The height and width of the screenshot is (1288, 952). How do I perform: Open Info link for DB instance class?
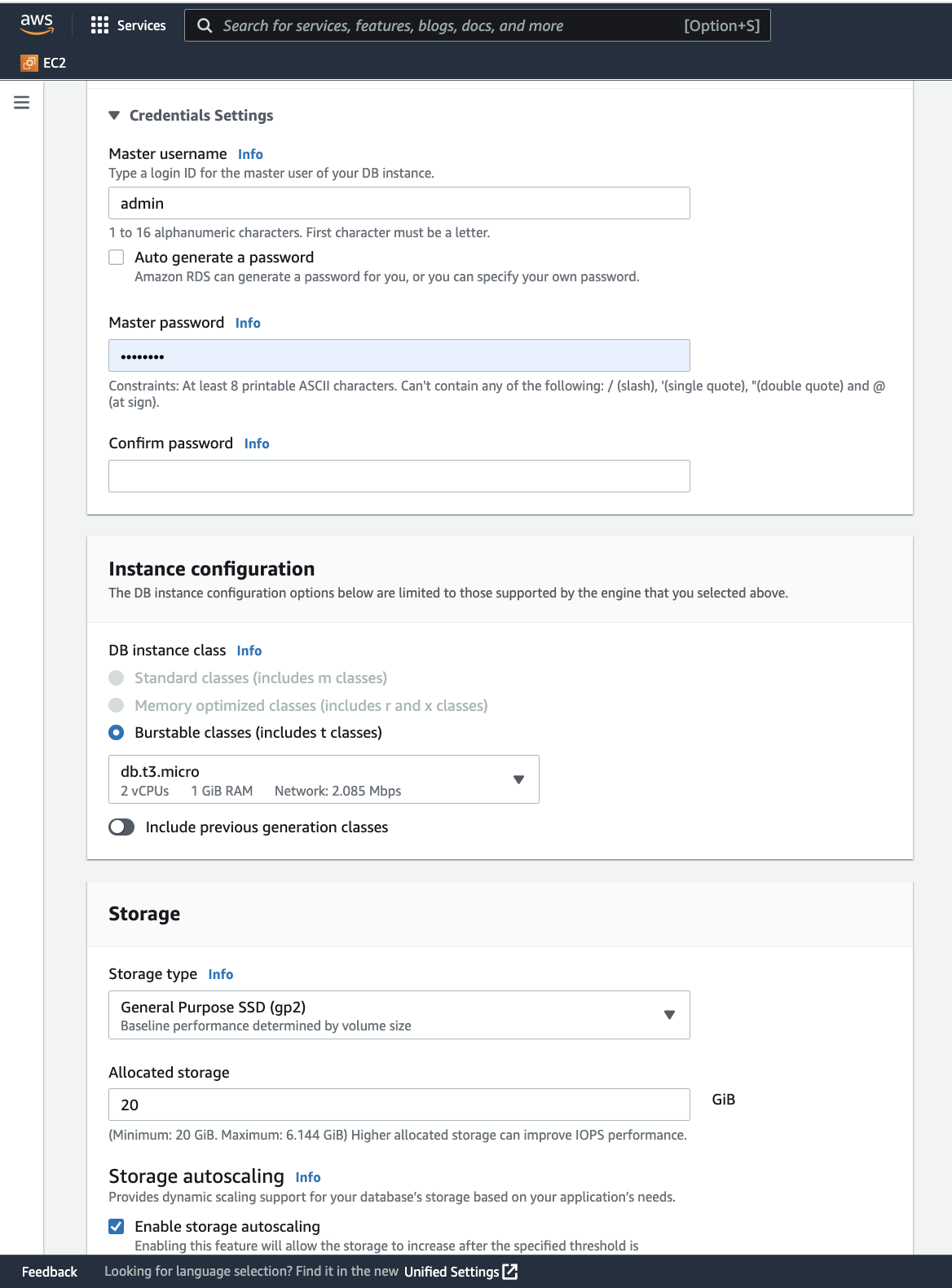tap(249, 651)
